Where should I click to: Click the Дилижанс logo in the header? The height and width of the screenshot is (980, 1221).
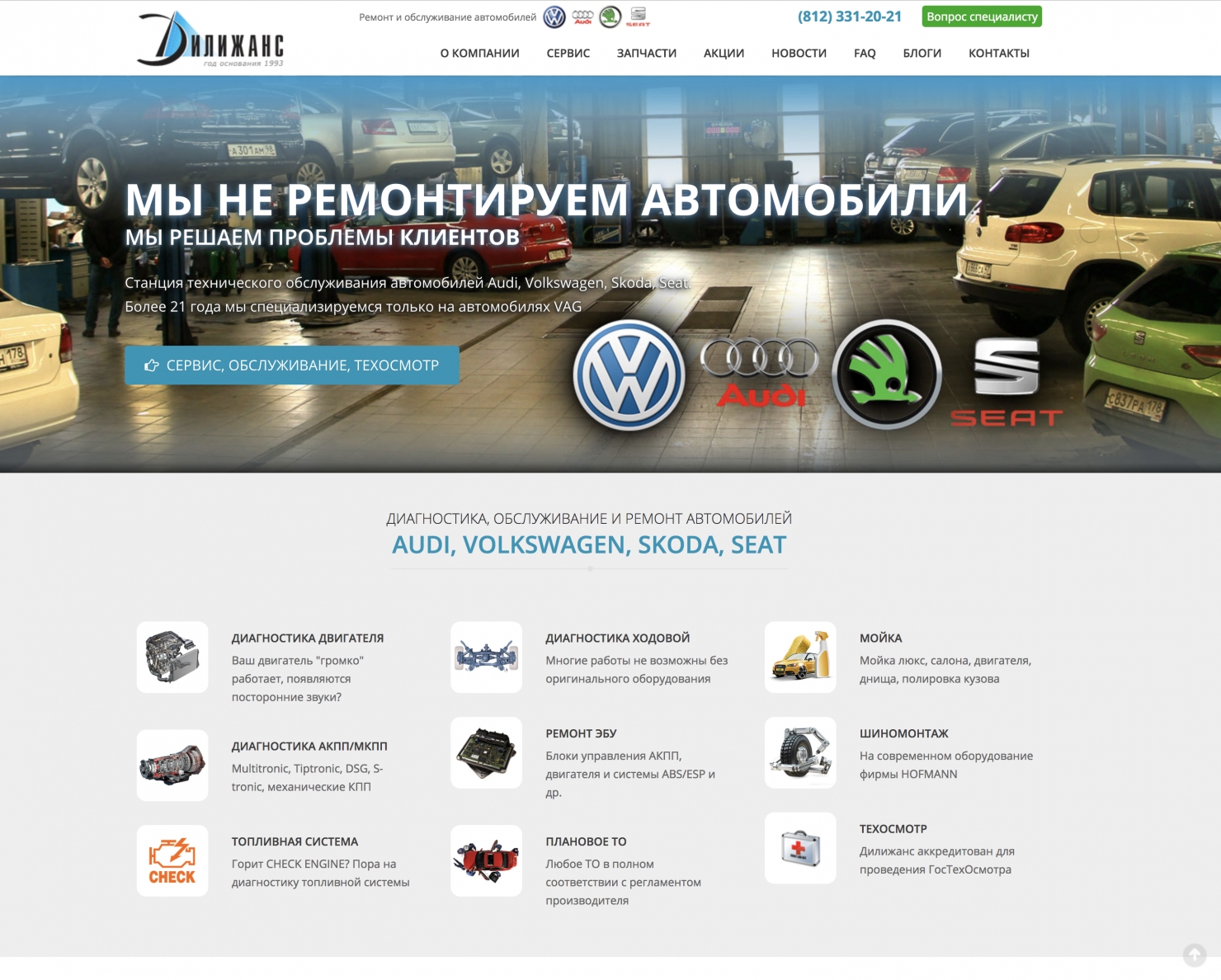210,39
